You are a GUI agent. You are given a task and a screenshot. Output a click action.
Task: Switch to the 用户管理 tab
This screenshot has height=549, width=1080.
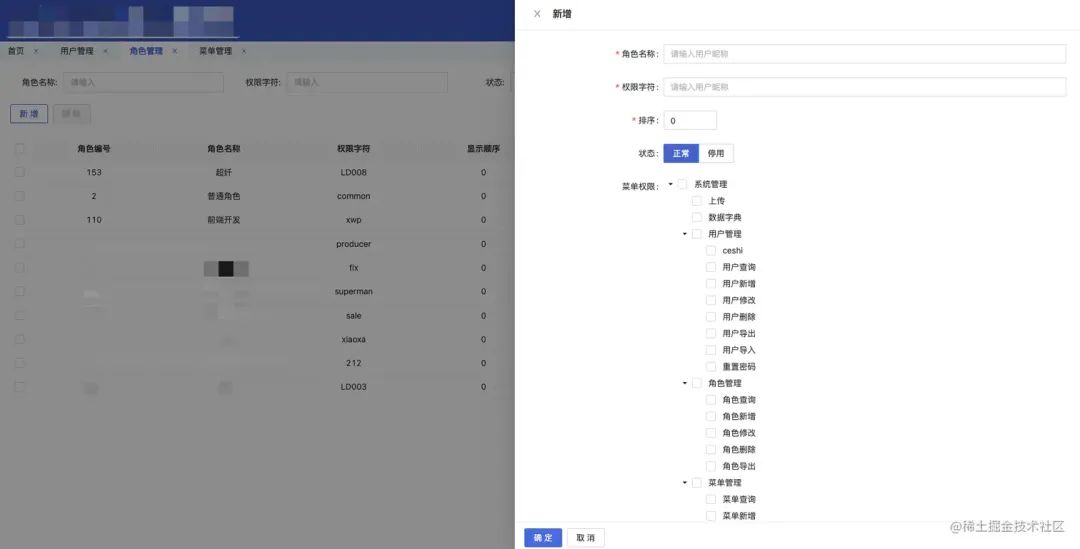pyautogui.click(x=76, y=51)
